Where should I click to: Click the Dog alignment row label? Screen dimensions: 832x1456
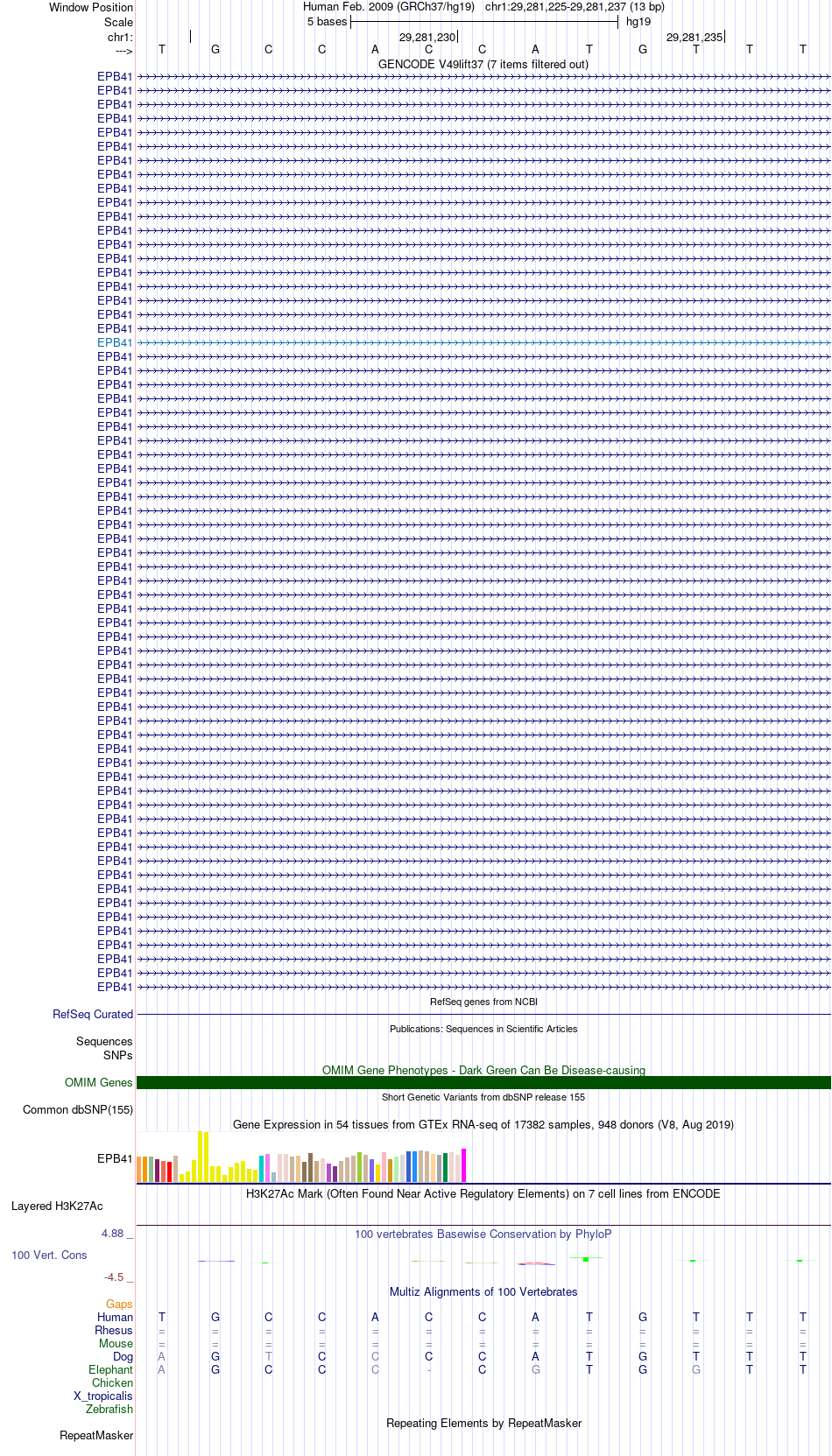point(123,1357)
